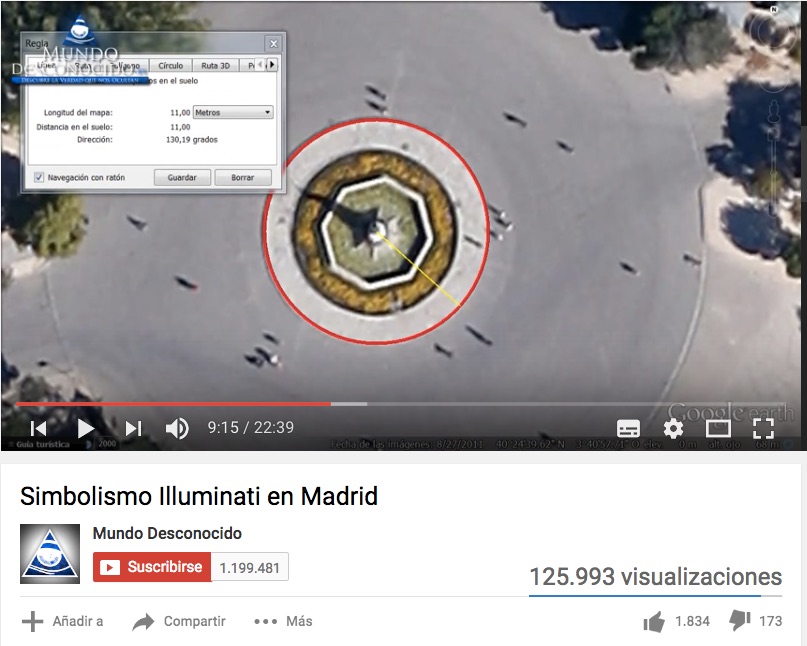Click the Mundo Desconocido channel avatar

click(x=50, y=554)
